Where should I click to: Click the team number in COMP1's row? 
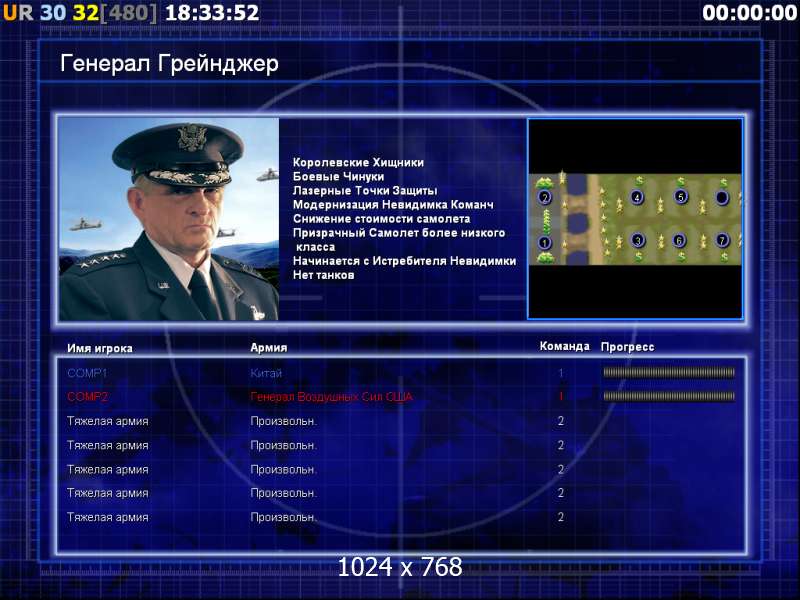coord(561,373)
